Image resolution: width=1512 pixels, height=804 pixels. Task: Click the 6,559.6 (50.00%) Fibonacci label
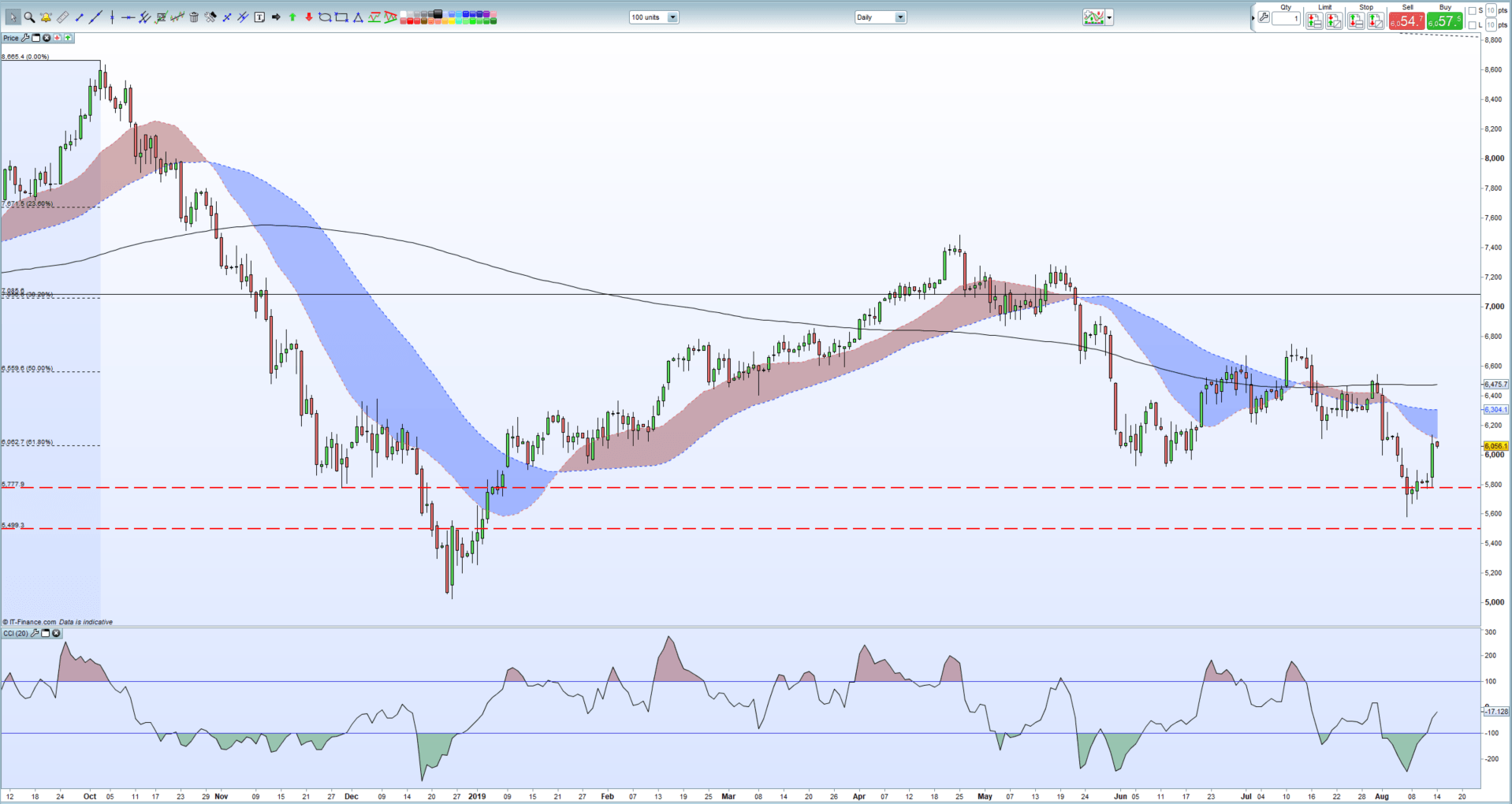click(28, 368)
